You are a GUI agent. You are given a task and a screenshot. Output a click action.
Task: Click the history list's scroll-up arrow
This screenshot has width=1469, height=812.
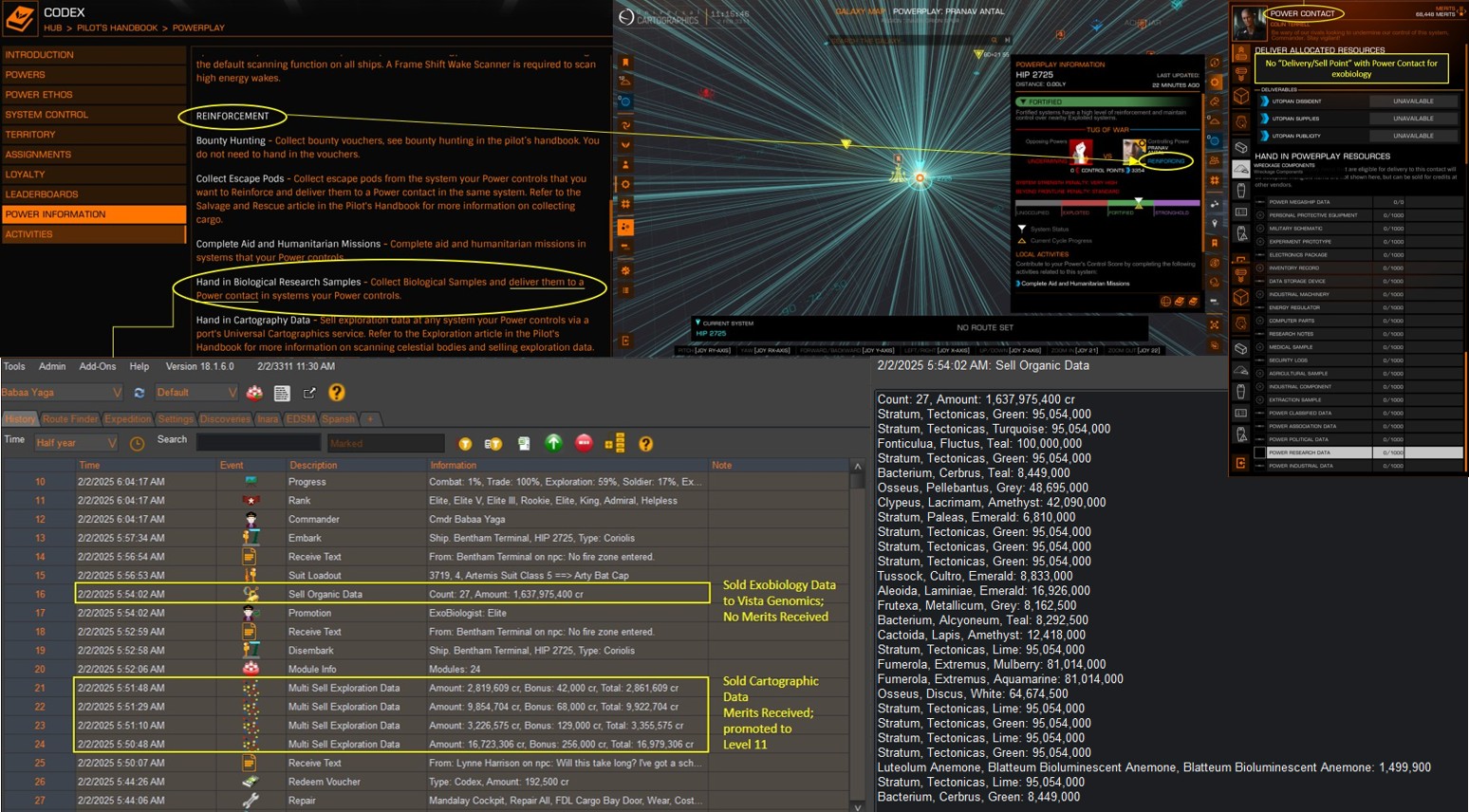click(x=857, y=466)
